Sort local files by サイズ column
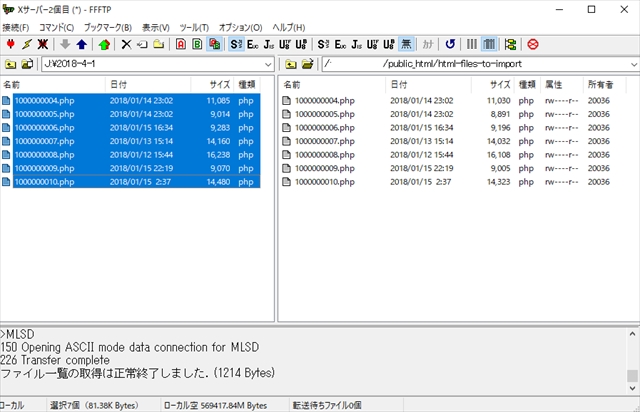Image resolution: width=640 pixels, height=412 pixels. pyautogui.click(x=218, y=85)
